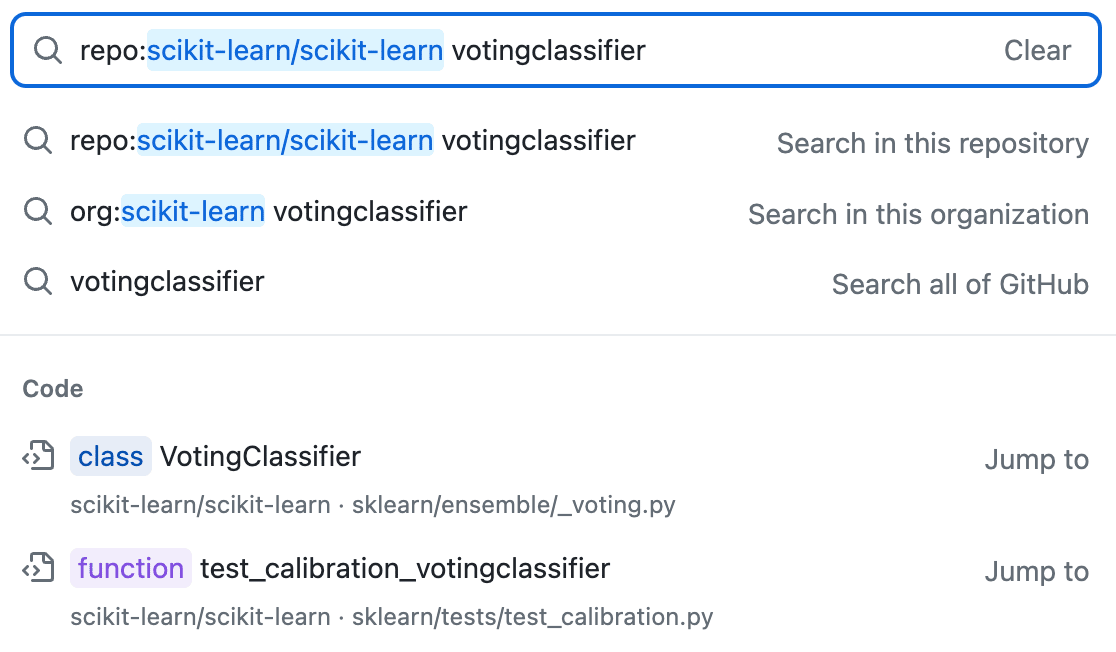The width and height of the screenshot is (1116, 652).
Task: Click the sklearn/tests/test_calibration.py path
Action: coord(532,616)
